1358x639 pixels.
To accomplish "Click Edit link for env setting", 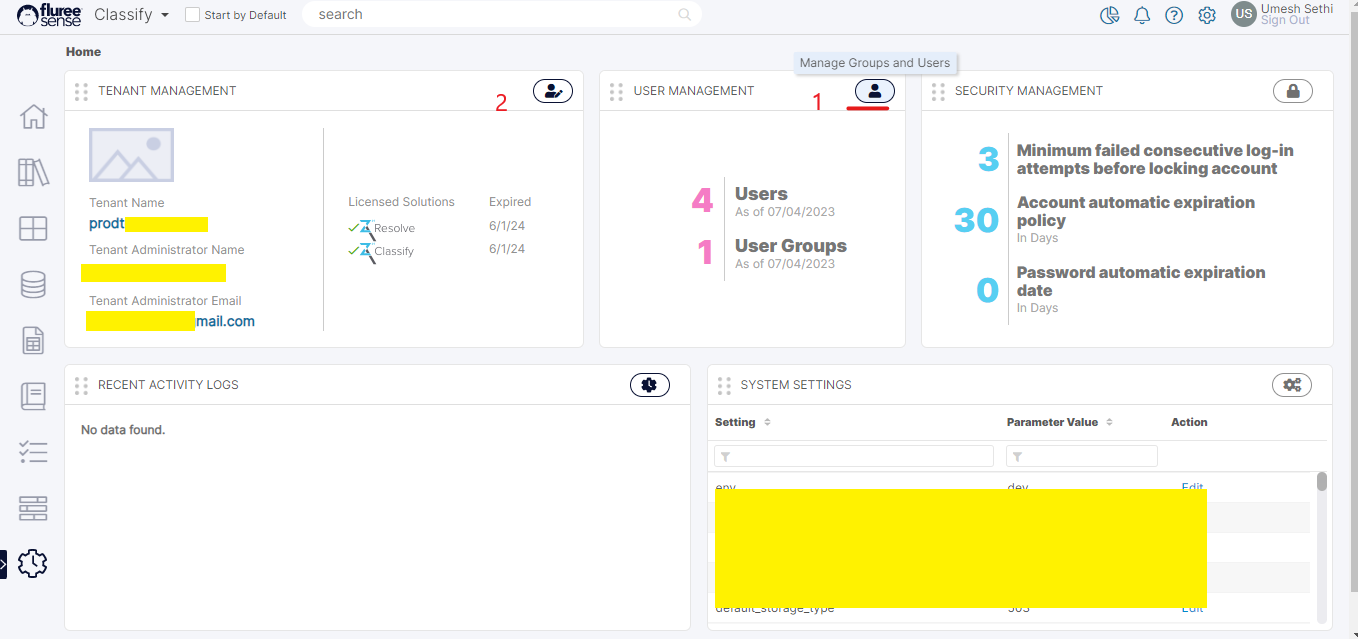I will (1192, 487).
